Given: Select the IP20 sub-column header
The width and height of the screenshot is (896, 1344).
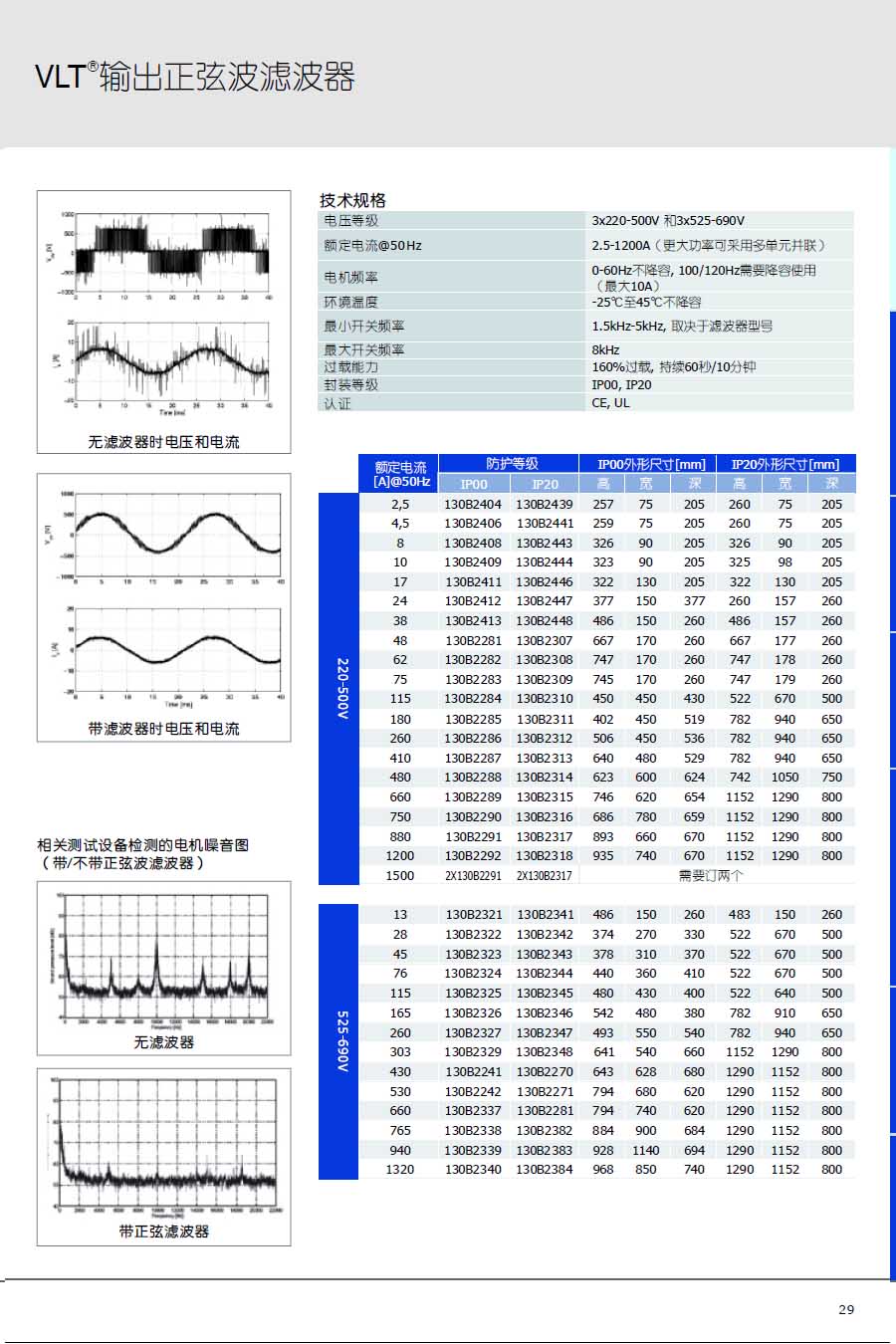Looking at the screenshot, I should [545, 484].
